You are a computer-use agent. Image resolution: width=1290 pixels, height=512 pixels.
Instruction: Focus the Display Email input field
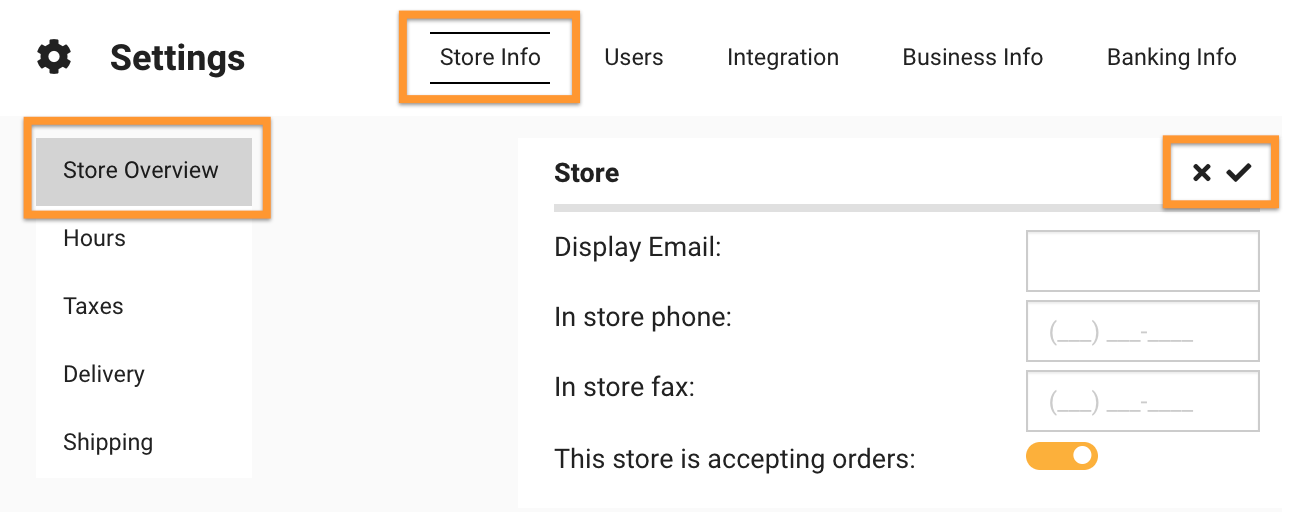[x=1143, y=261]
